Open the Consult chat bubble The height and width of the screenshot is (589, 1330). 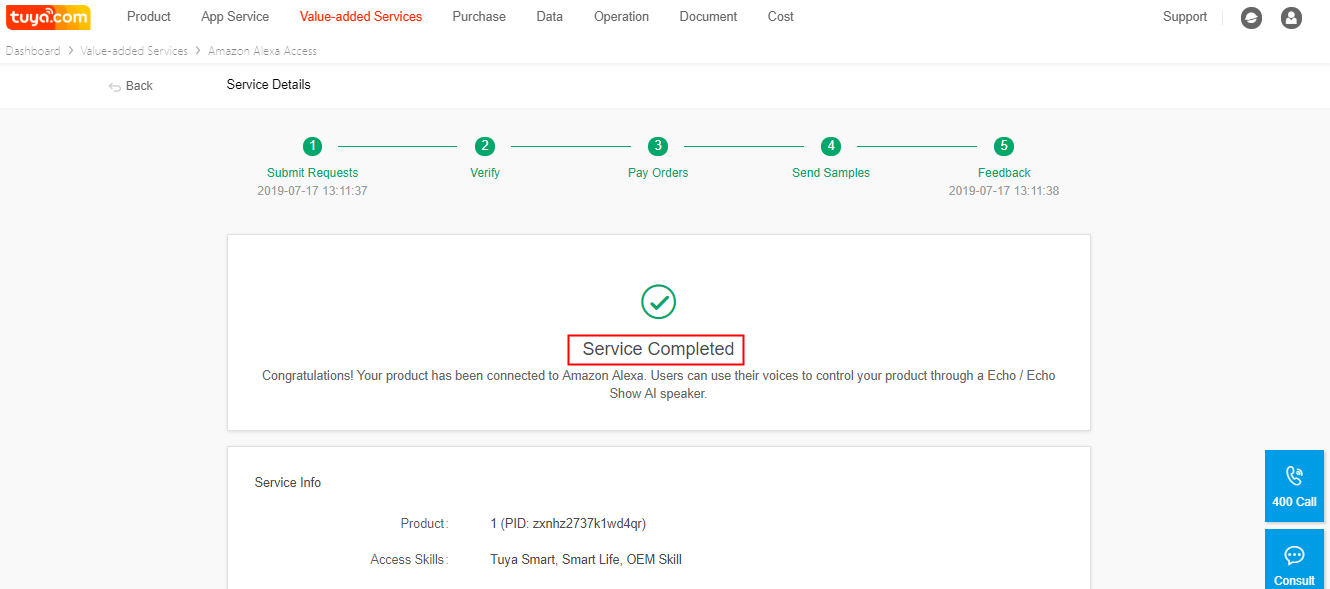pyautogui.click(x=1294, y=561)
